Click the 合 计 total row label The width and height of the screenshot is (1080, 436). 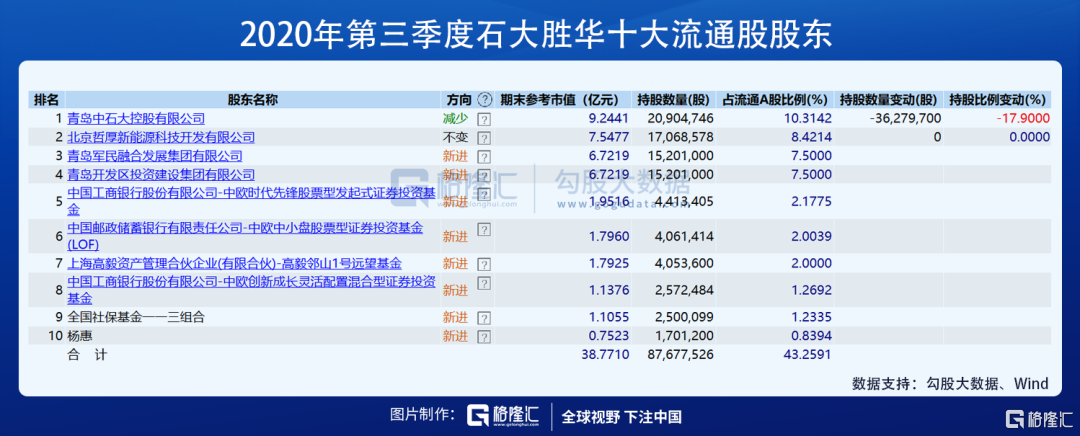pyautogui.click(x=87, y=355)
